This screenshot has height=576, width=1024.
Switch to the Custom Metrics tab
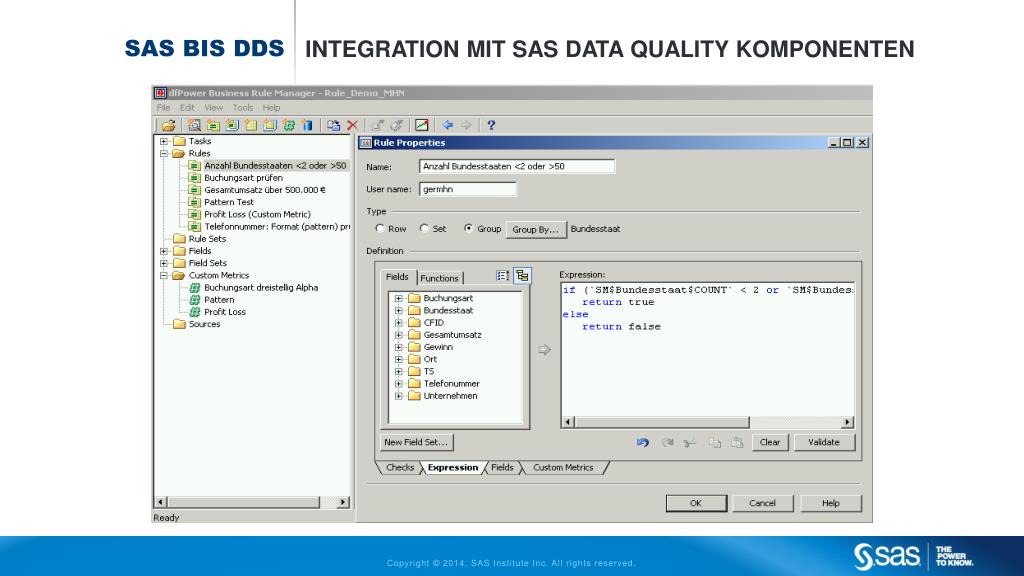tap(563, 468)
